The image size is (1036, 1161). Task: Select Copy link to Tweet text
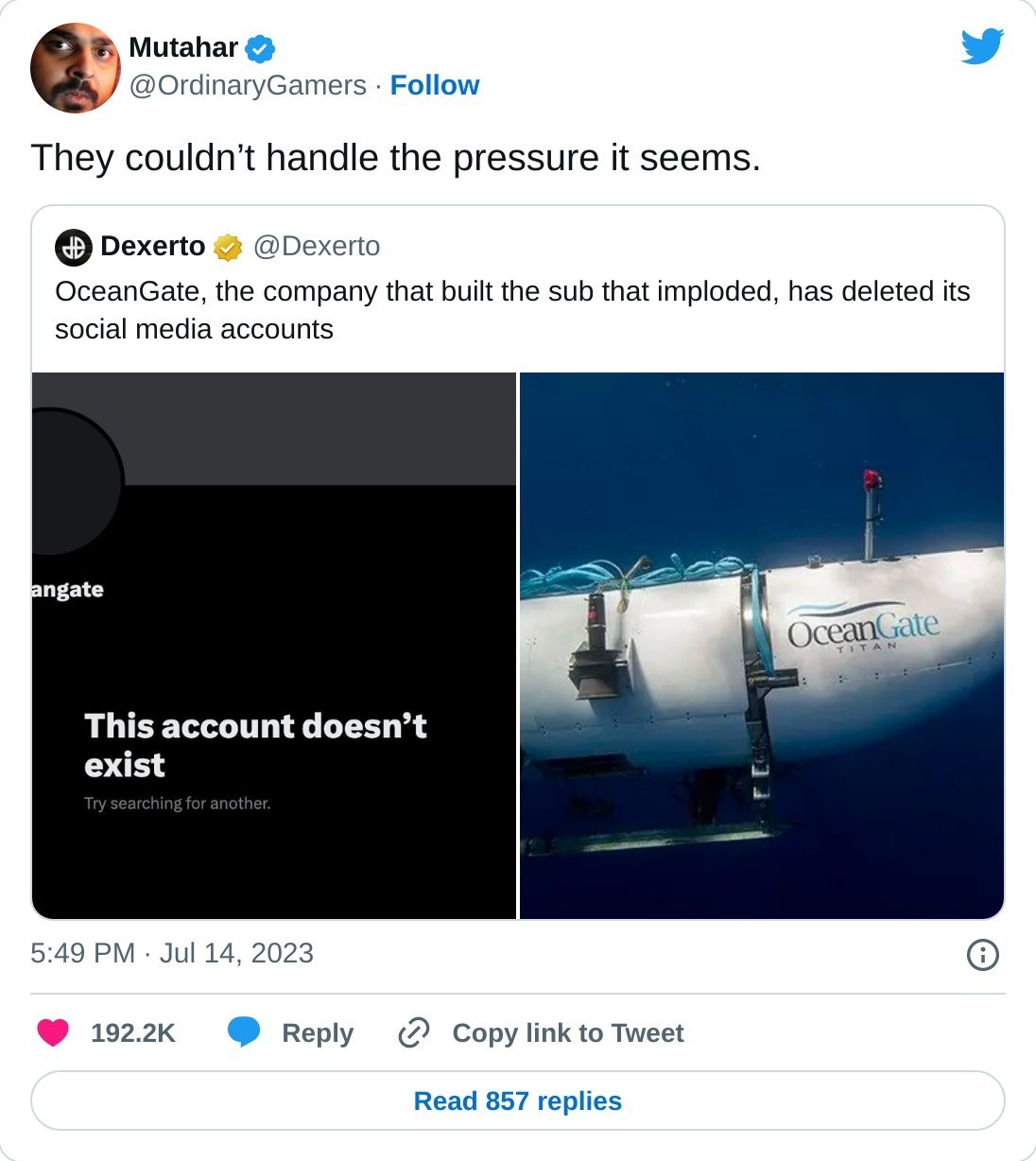pyautogui.click(x=567, y=1032)
